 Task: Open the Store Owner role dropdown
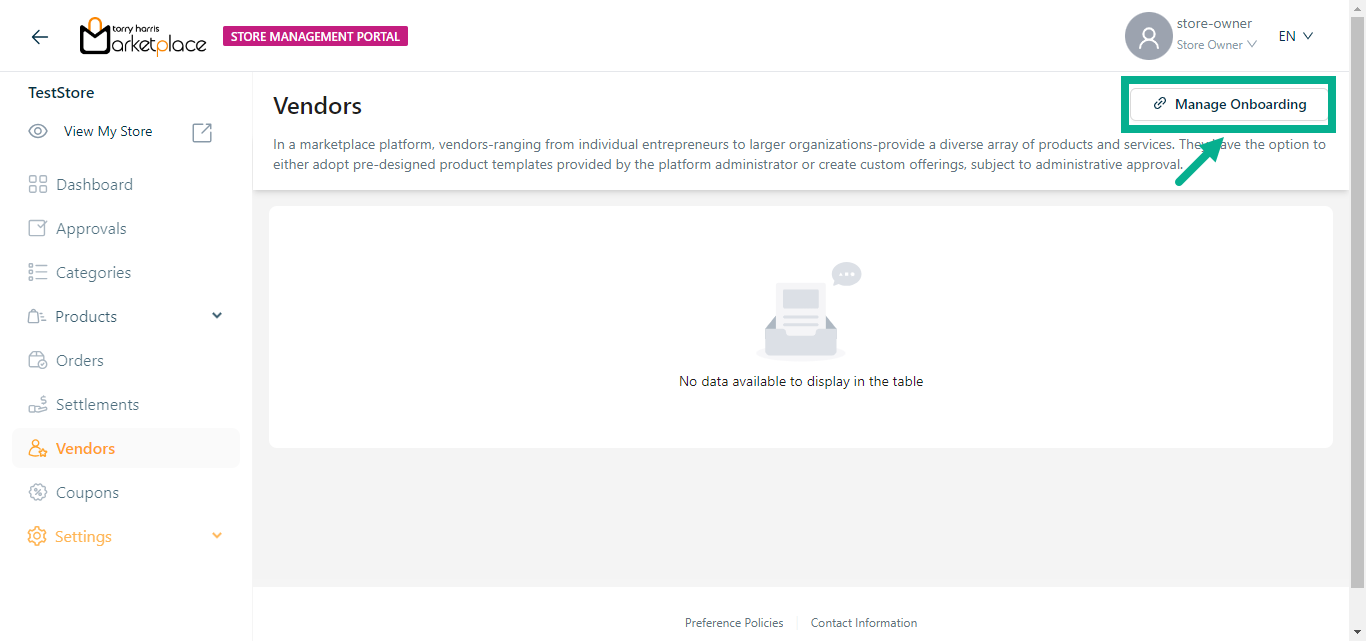pos(1216,45)
